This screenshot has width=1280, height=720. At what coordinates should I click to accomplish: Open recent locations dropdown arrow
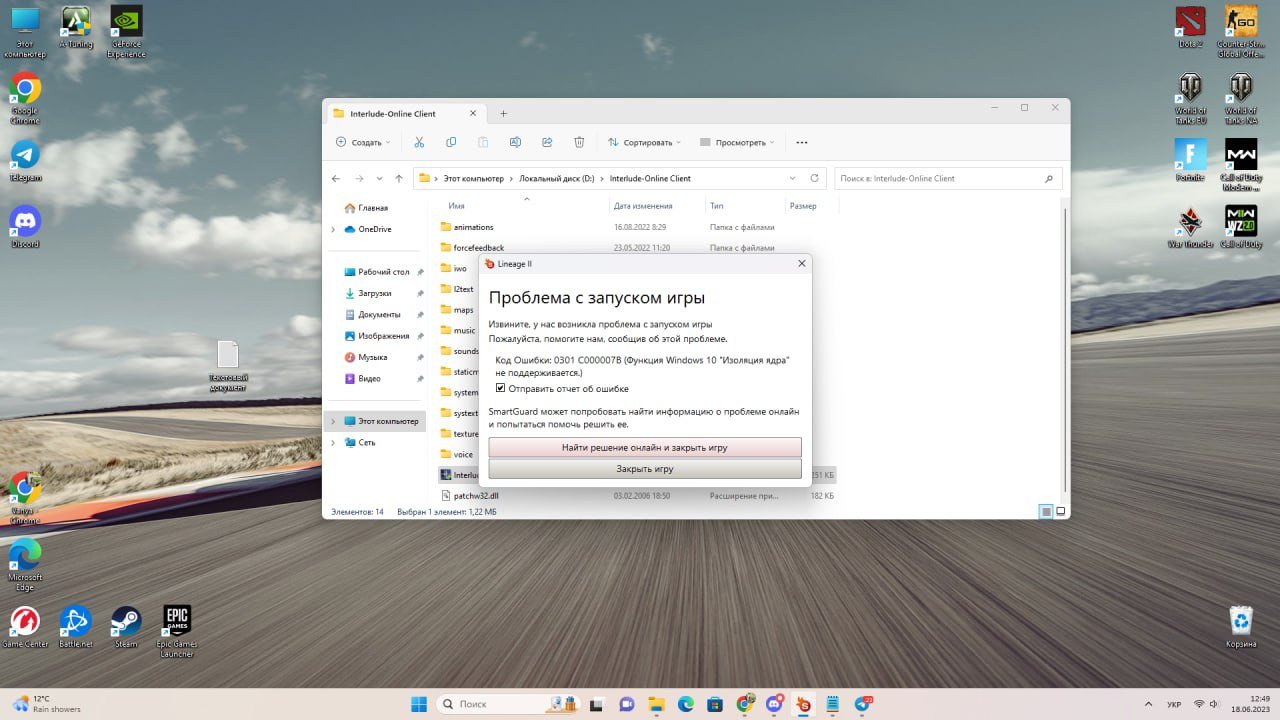tap(379, 178)
